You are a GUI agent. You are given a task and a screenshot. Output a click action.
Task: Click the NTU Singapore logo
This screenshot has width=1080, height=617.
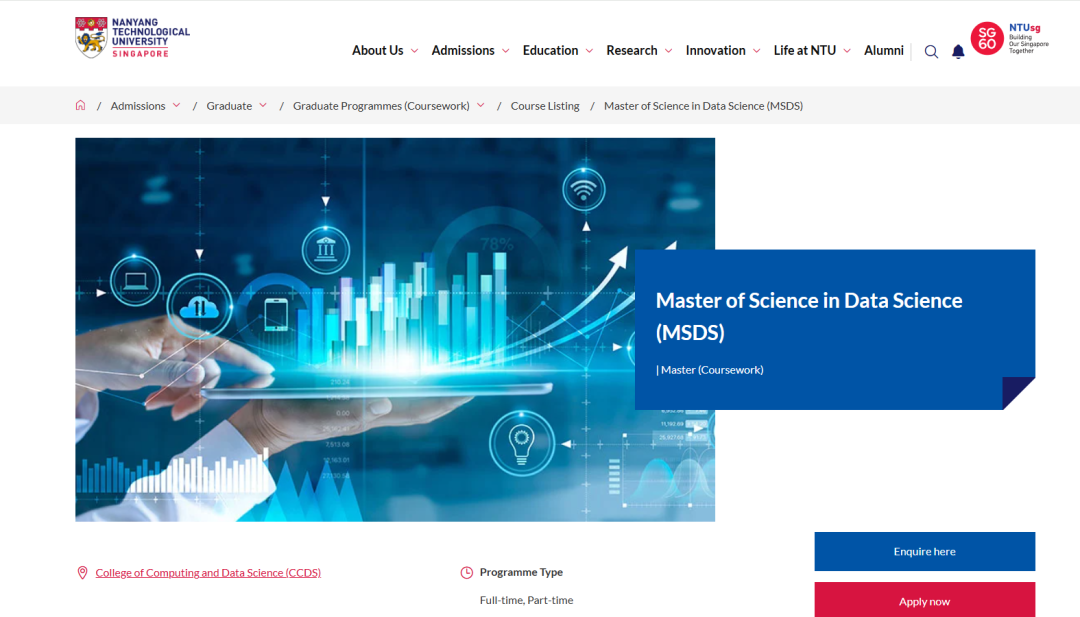pos(132,37)
